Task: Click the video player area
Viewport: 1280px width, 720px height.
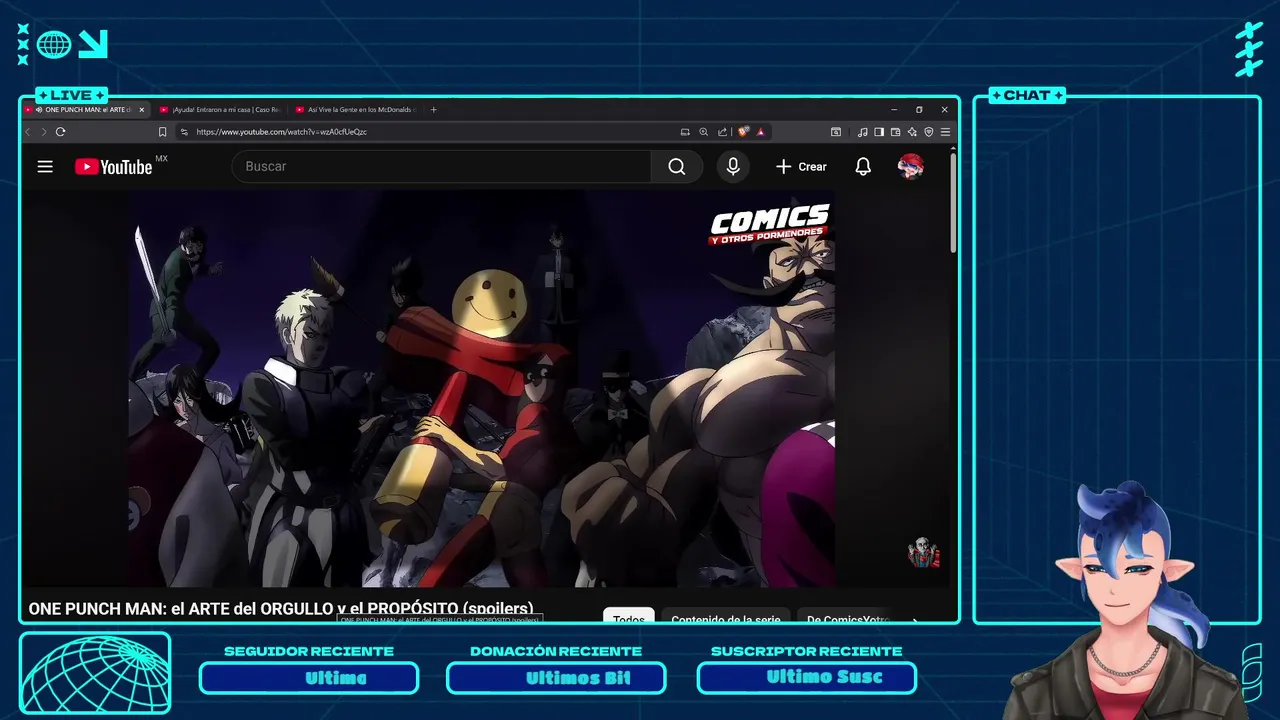Action: click(x=481, y=388)
